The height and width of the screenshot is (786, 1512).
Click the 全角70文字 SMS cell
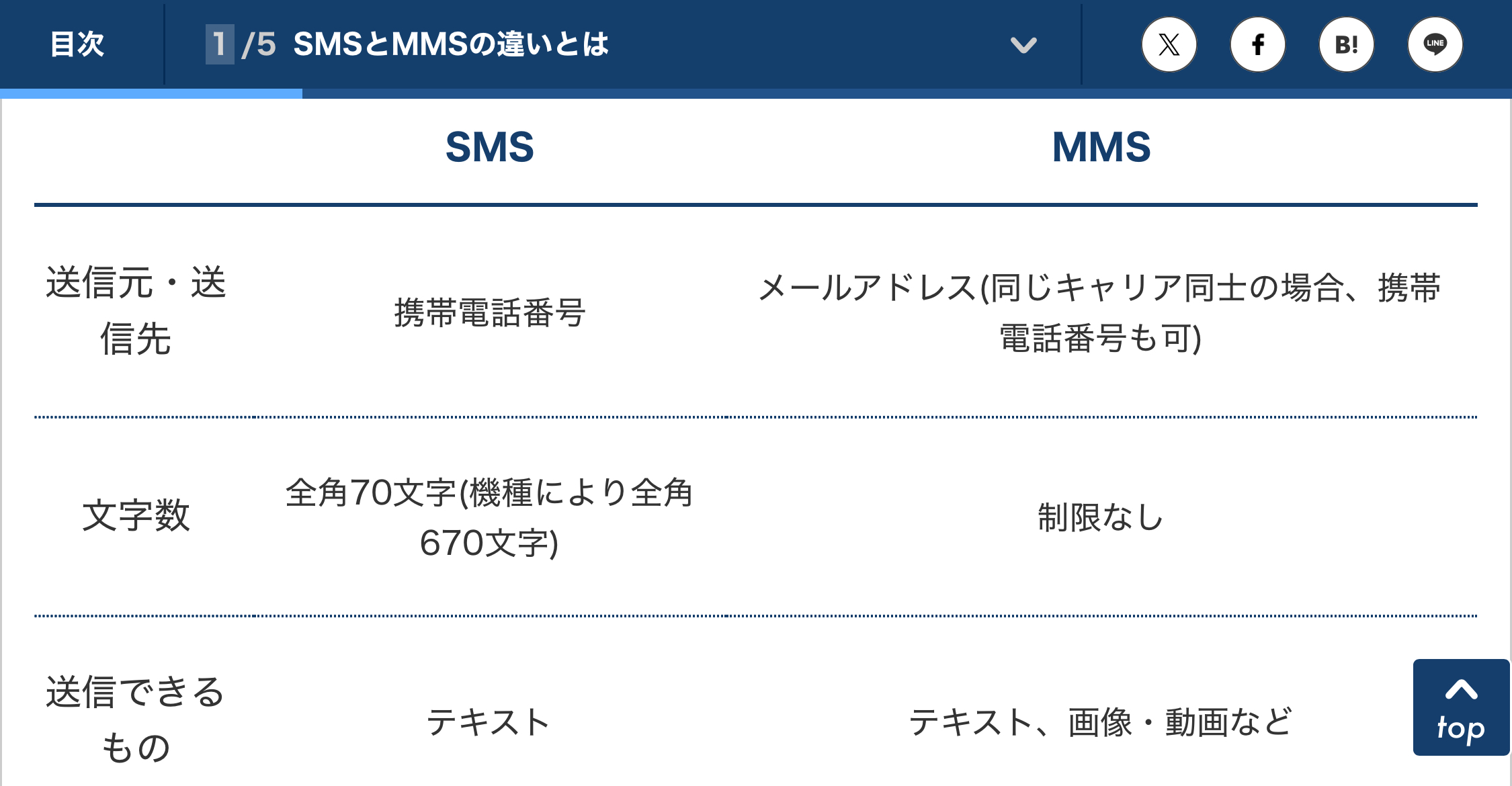(489, 517)
